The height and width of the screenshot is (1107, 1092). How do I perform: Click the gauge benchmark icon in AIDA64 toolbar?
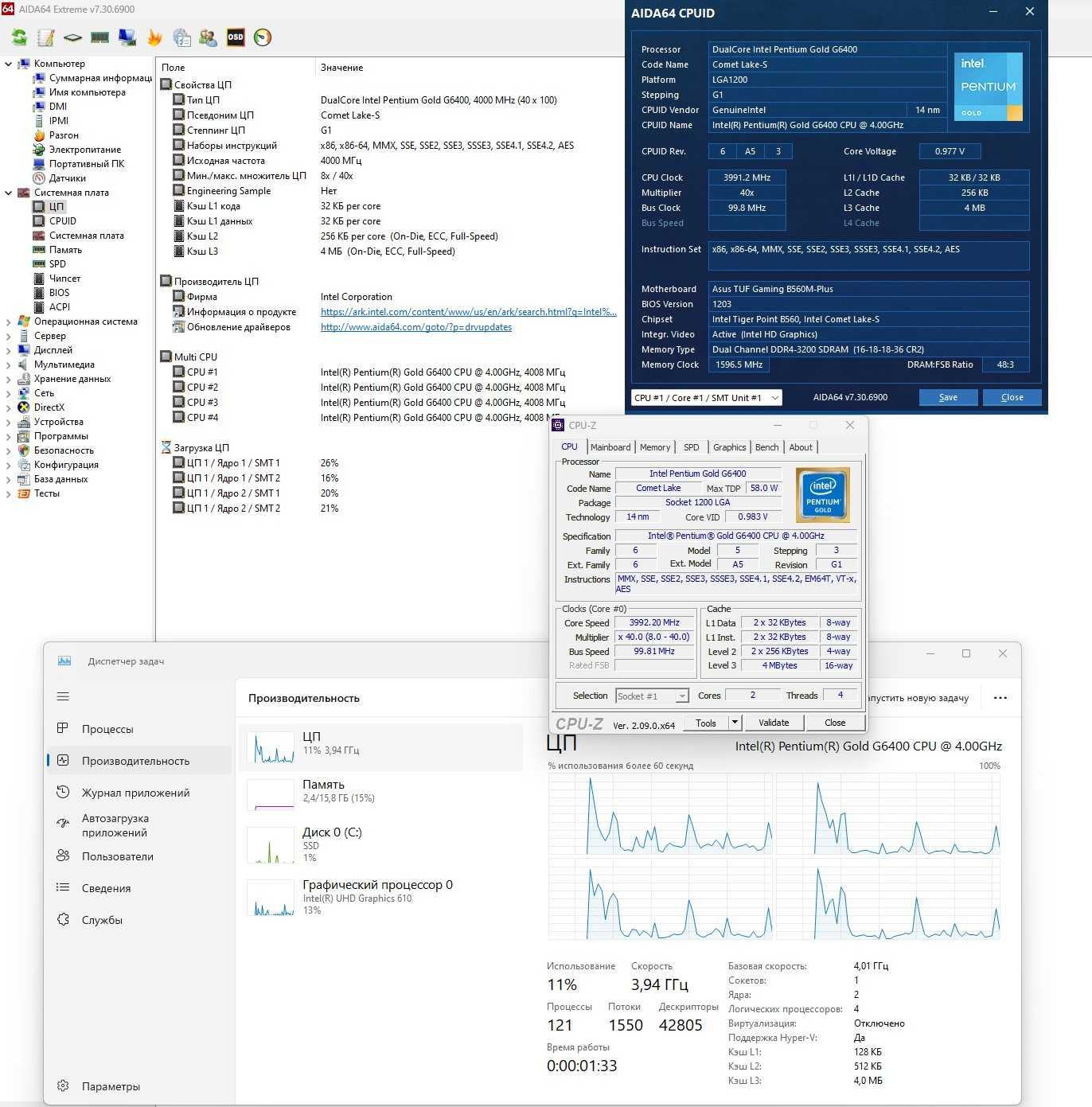click(x=263, y=37)
